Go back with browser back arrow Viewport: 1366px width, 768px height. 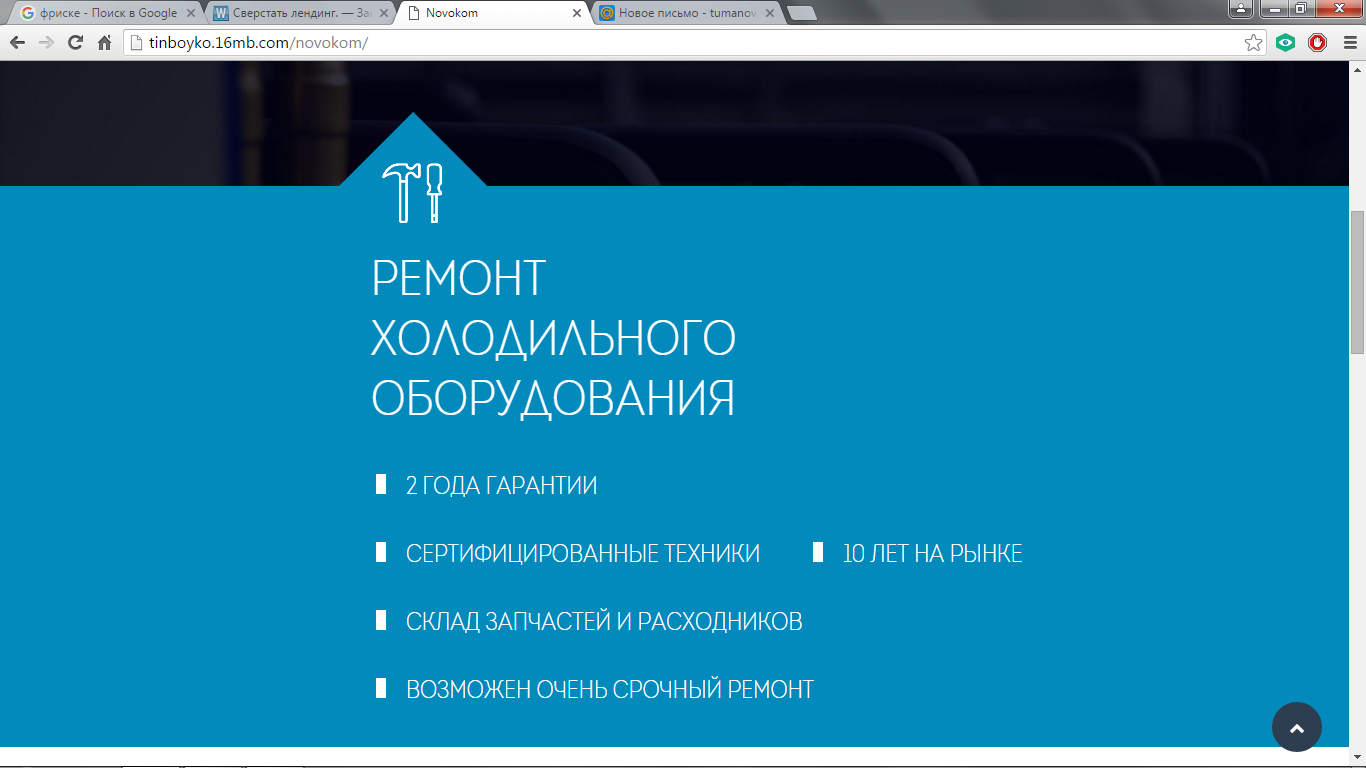(17, 43)
